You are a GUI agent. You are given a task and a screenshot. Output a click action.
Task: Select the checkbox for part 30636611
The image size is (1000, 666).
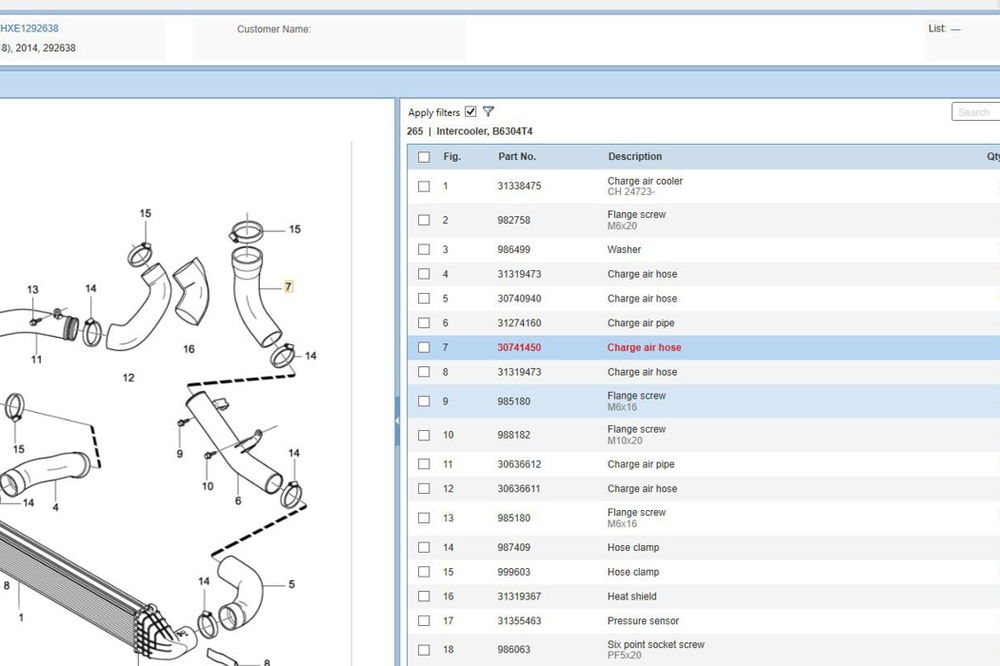[424, 489]
